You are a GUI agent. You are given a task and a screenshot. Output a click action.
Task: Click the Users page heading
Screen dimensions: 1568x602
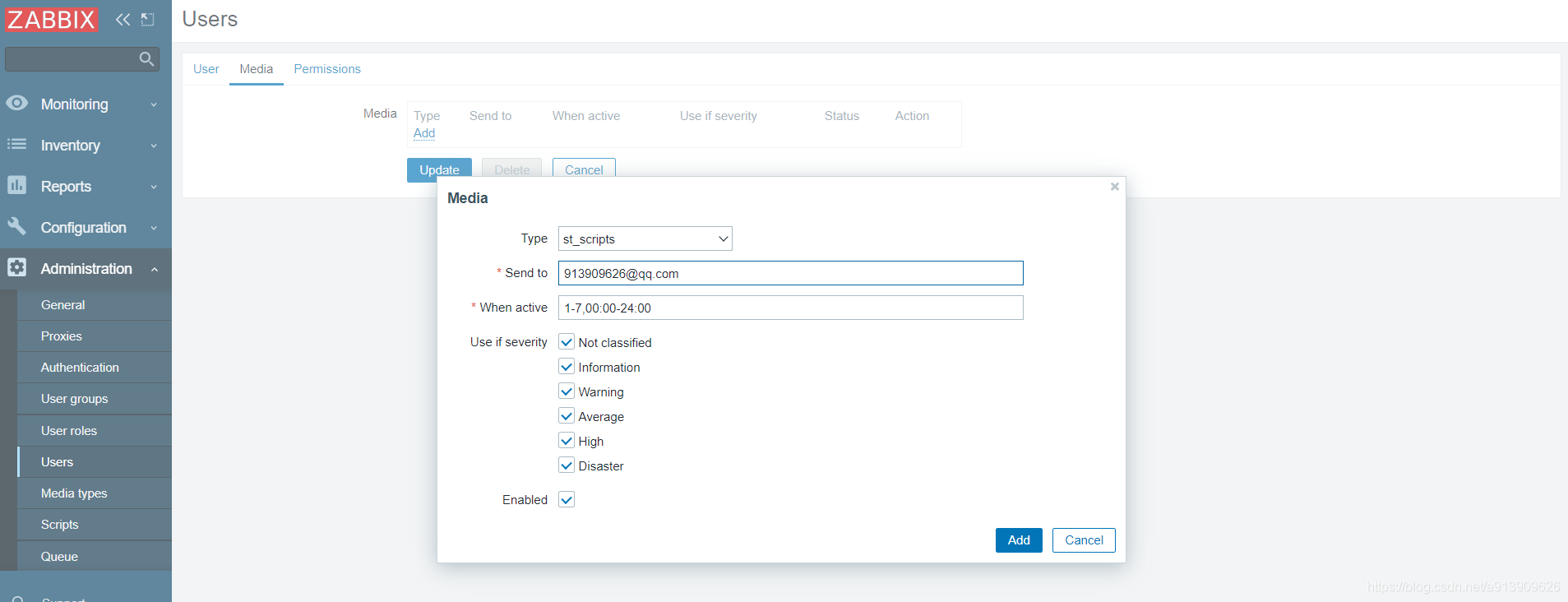[210, 19]
